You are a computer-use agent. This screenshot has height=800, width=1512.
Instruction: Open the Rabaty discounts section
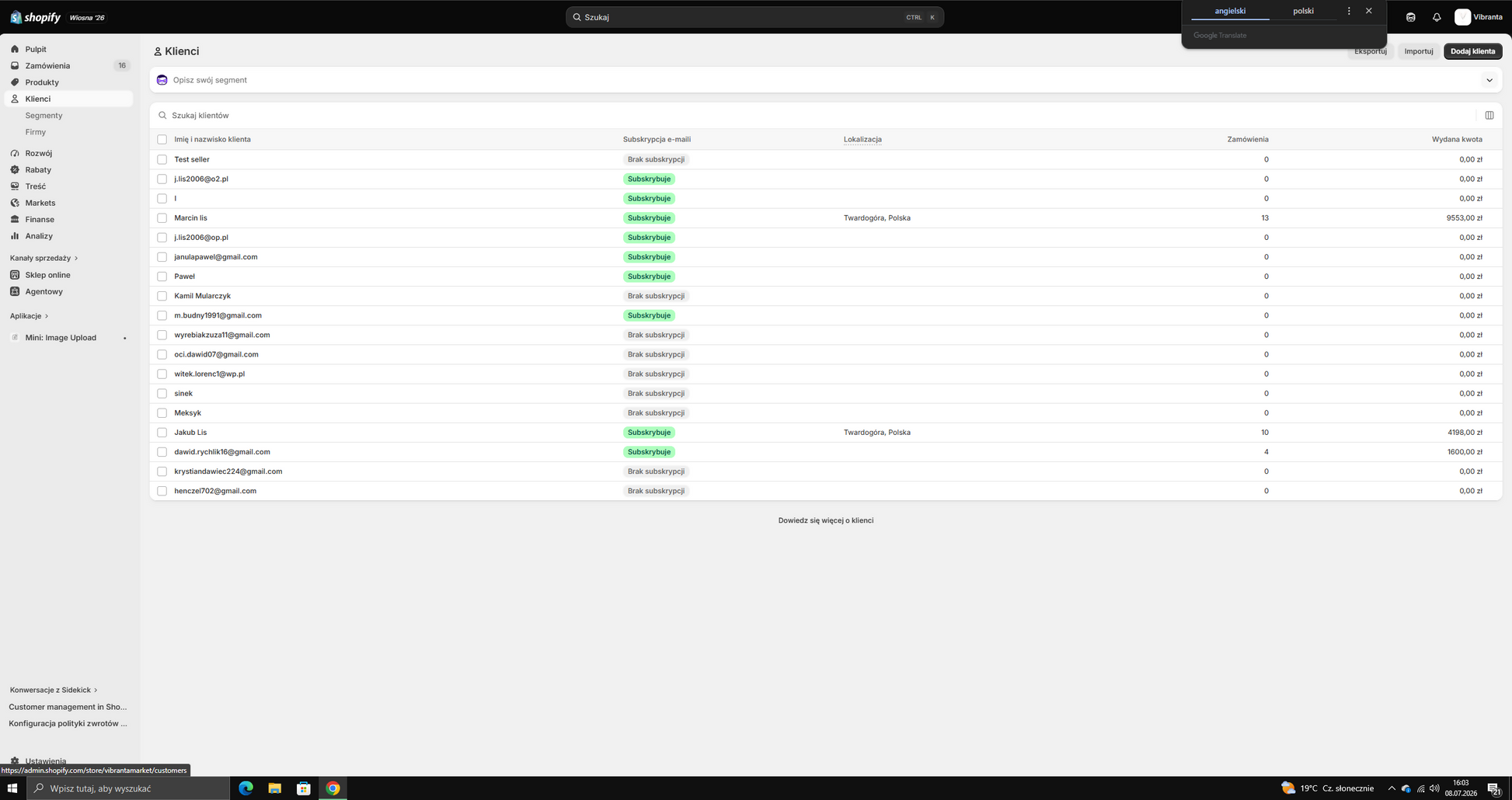pyautogui.click(x=38, y=169)
